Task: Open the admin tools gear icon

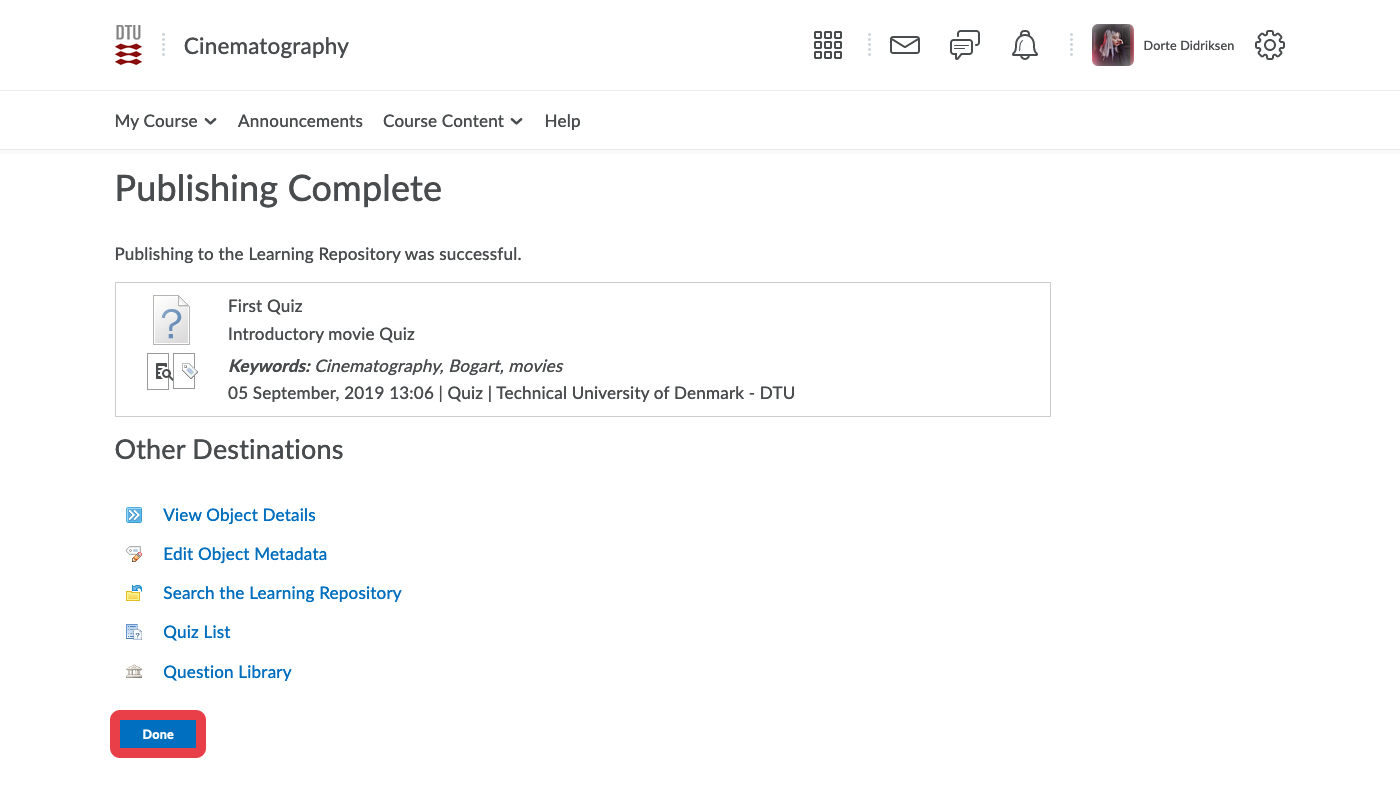Action: coord(1269,45)
